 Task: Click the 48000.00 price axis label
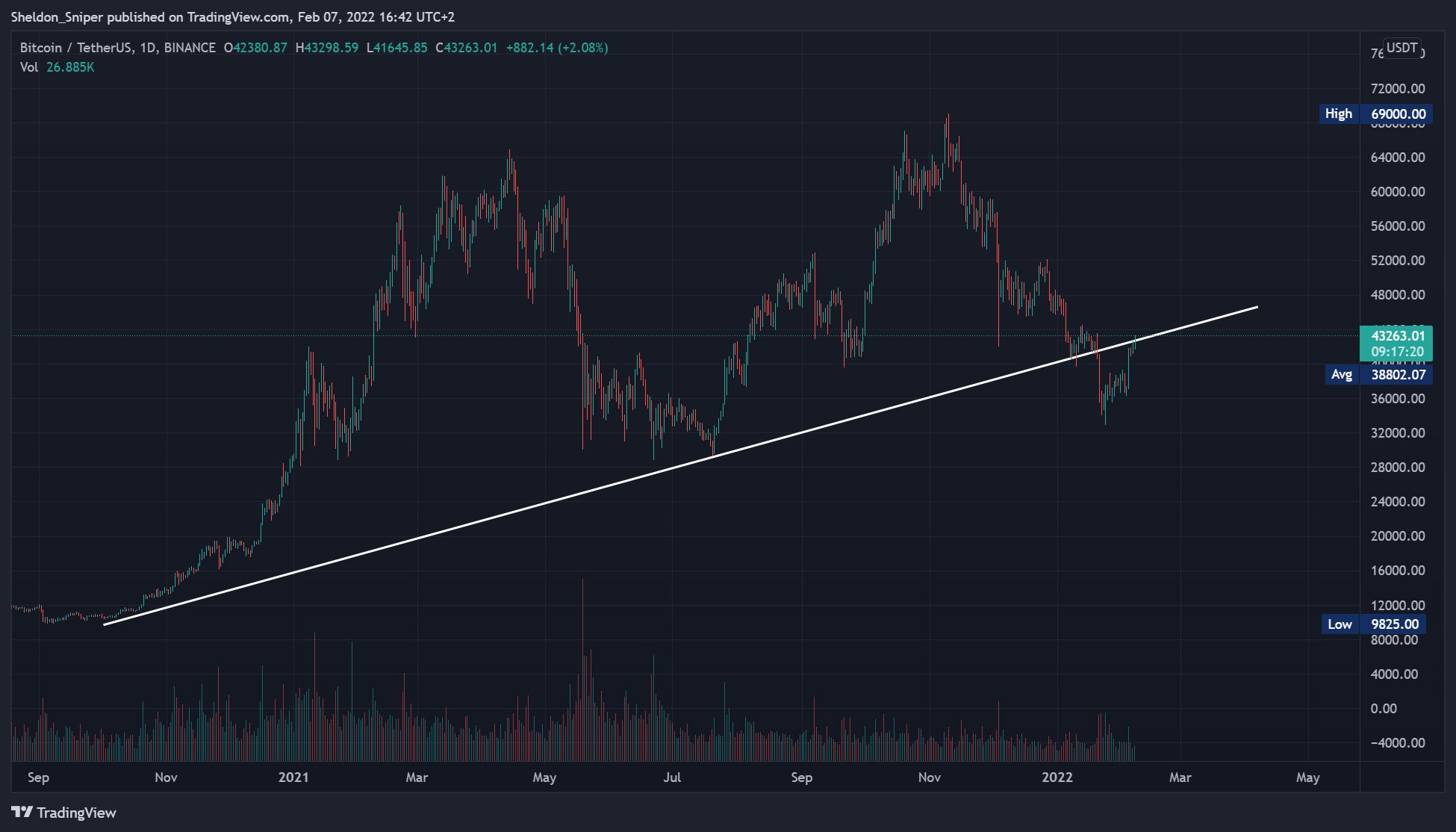click(1398, 295)
